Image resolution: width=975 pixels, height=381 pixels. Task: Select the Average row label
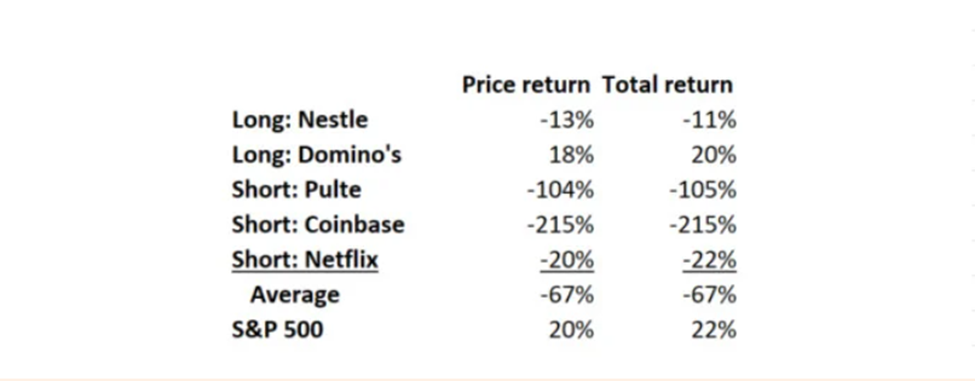[x=295, y=294]
